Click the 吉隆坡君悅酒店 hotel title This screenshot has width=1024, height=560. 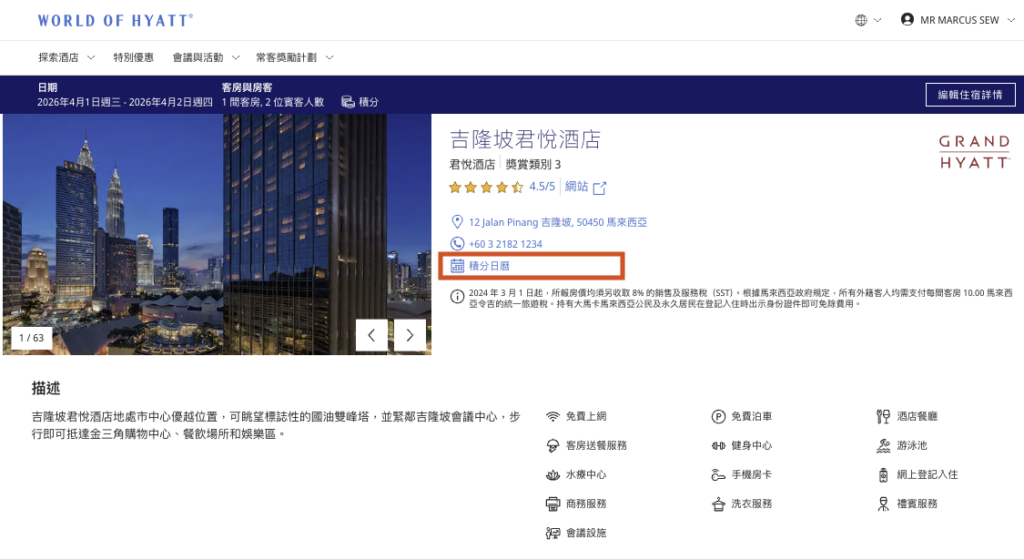click(525, 139)
